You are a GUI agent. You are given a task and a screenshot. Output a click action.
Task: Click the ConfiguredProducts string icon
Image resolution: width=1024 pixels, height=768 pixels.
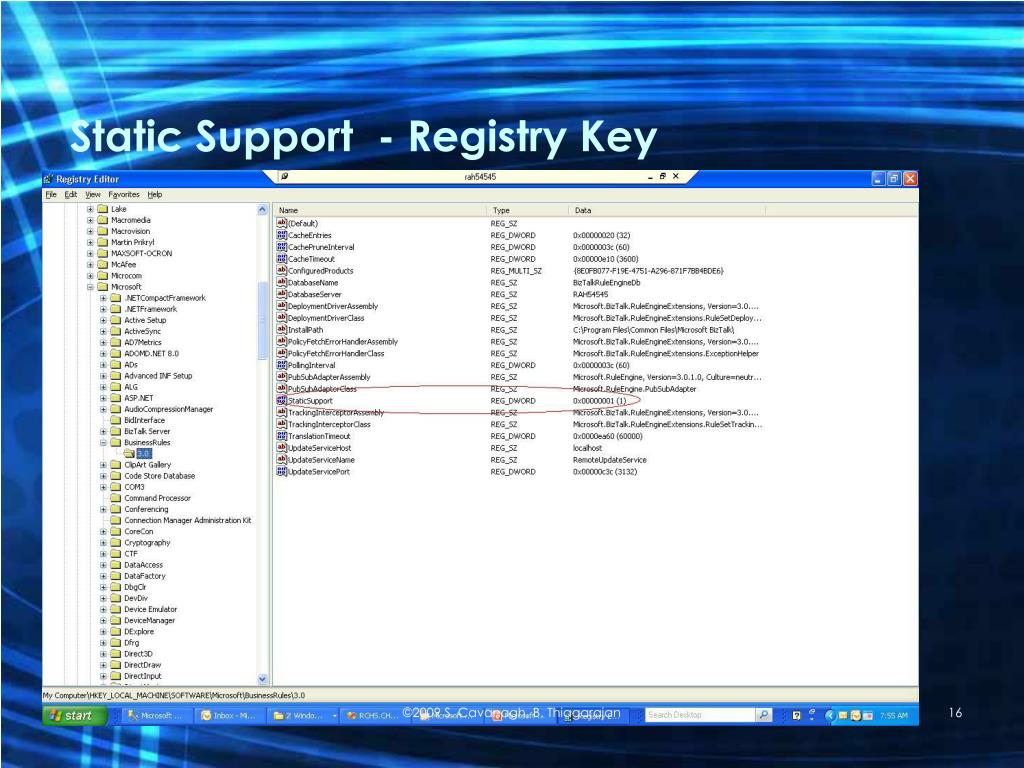(x=281, y=270)
